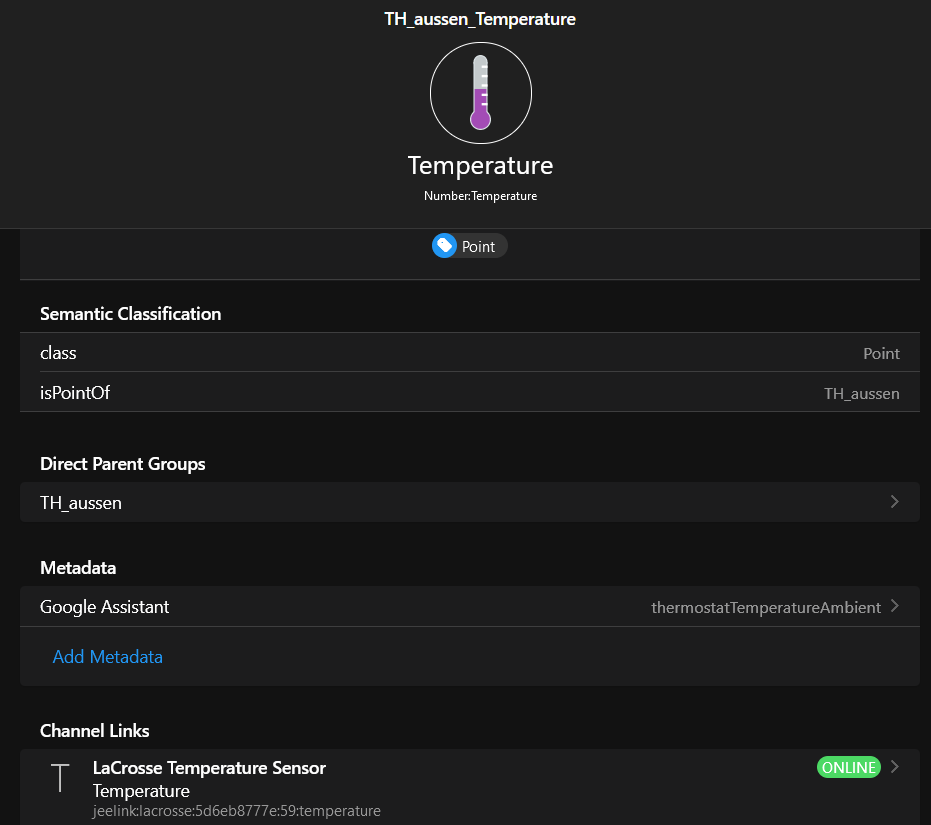Click the blue tag icon beside Point
This screenshot has width=931, height=825.
pos(445,246)
